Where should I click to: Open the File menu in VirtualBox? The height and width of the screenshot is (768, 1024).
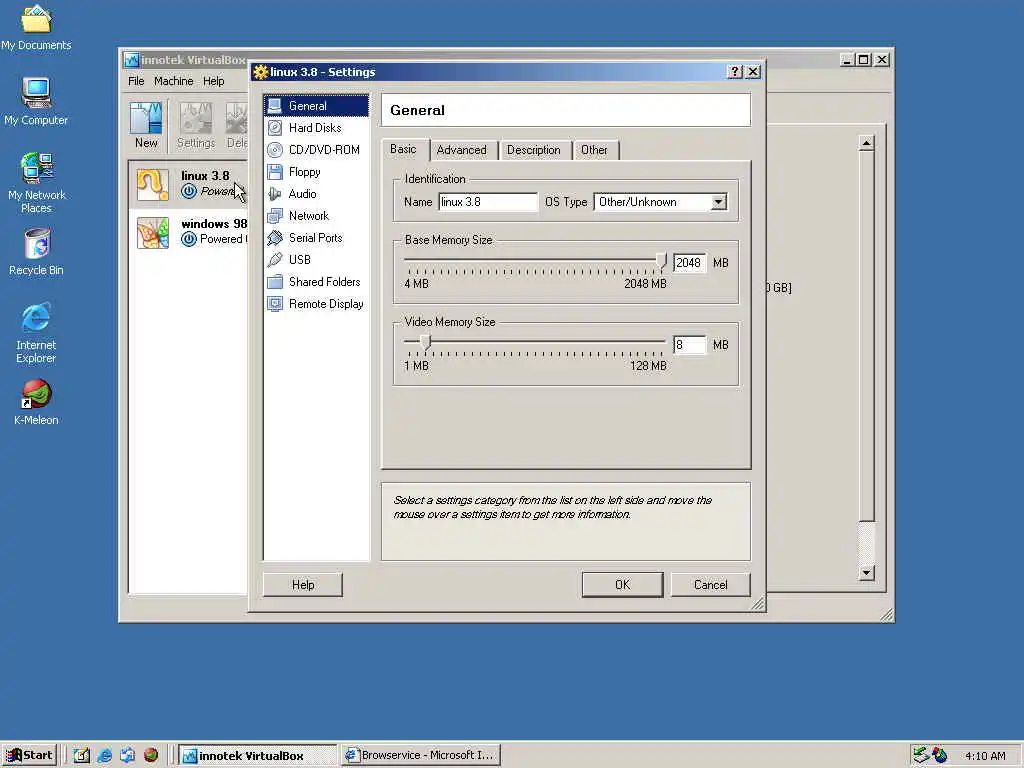(x=136, y=81)
